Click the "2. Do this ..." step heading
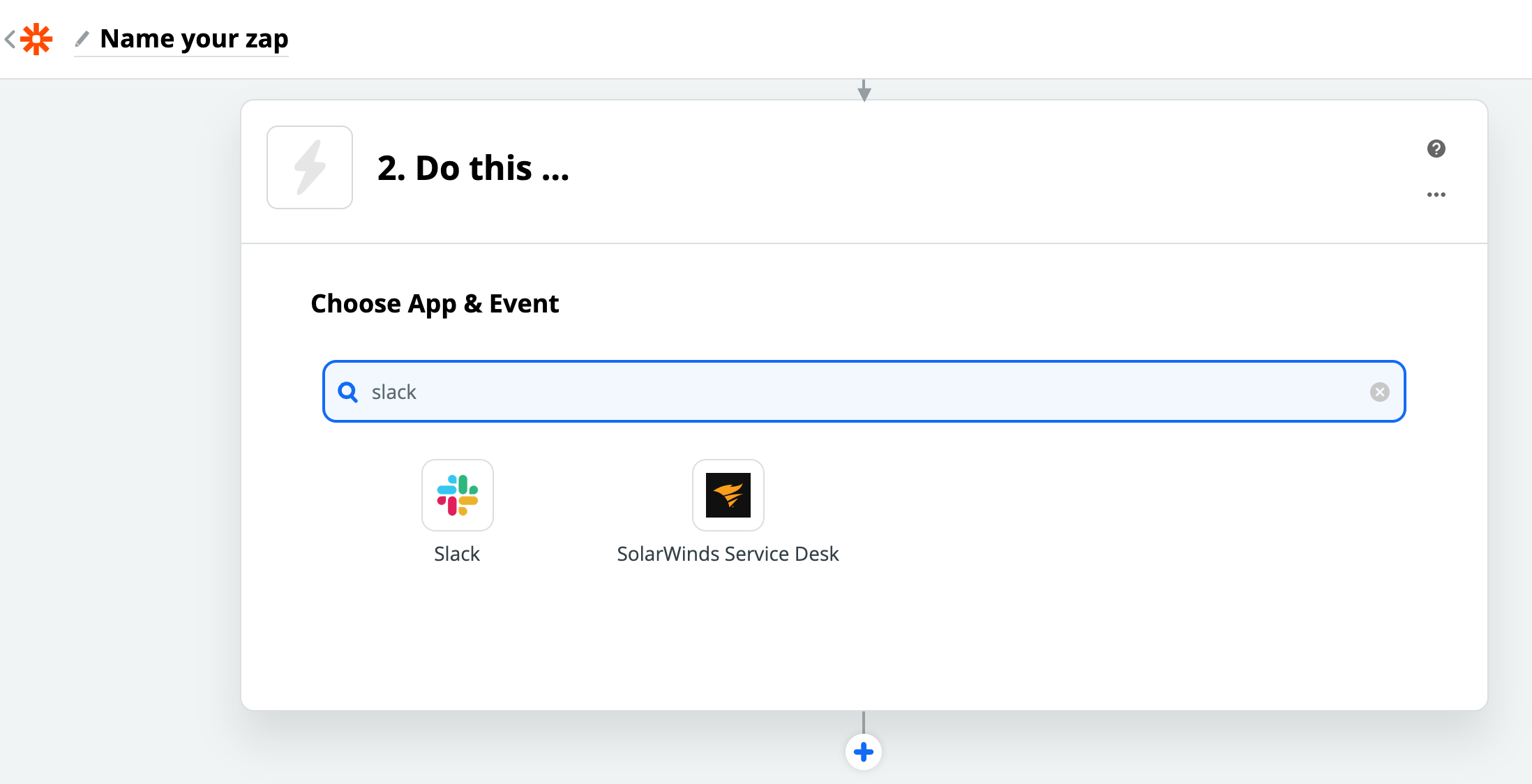The width and height of the screenshot is (1532, 784). click(473, 168)
